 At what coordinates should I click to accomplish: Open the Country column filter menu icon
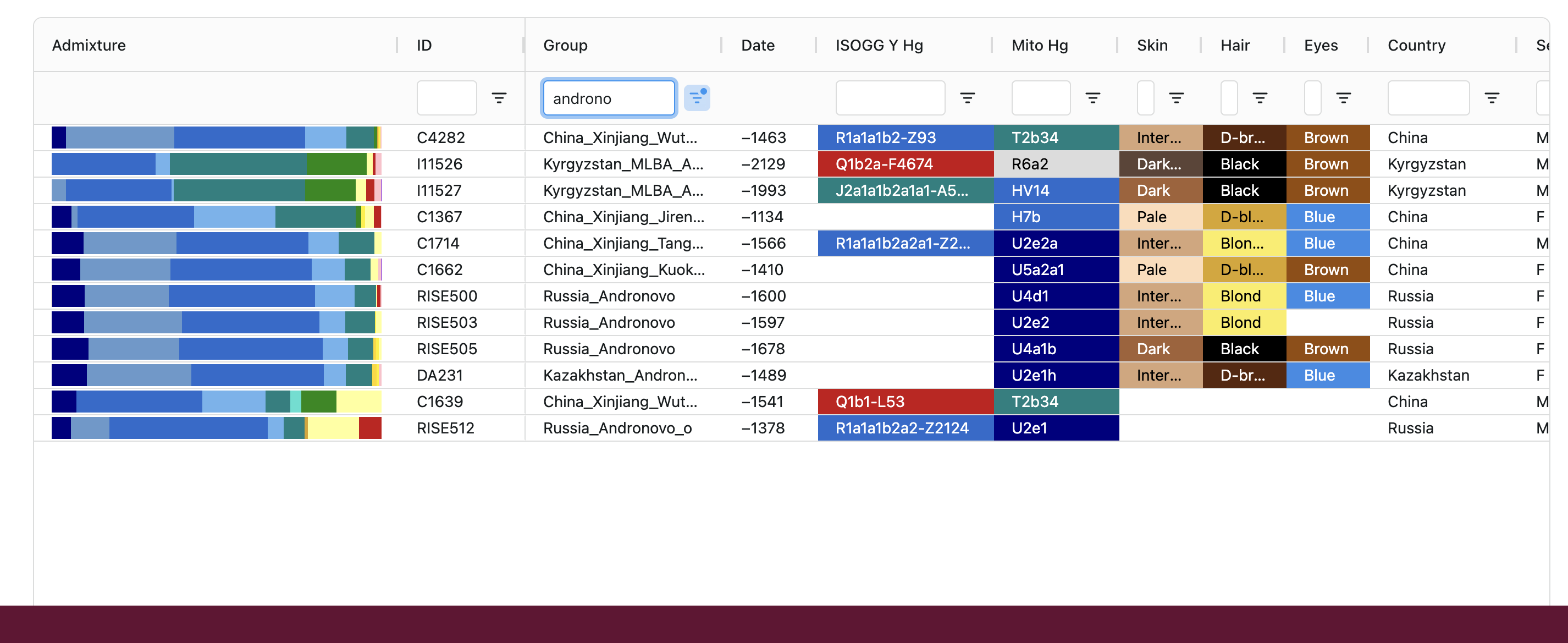[x=1492, y=98]
